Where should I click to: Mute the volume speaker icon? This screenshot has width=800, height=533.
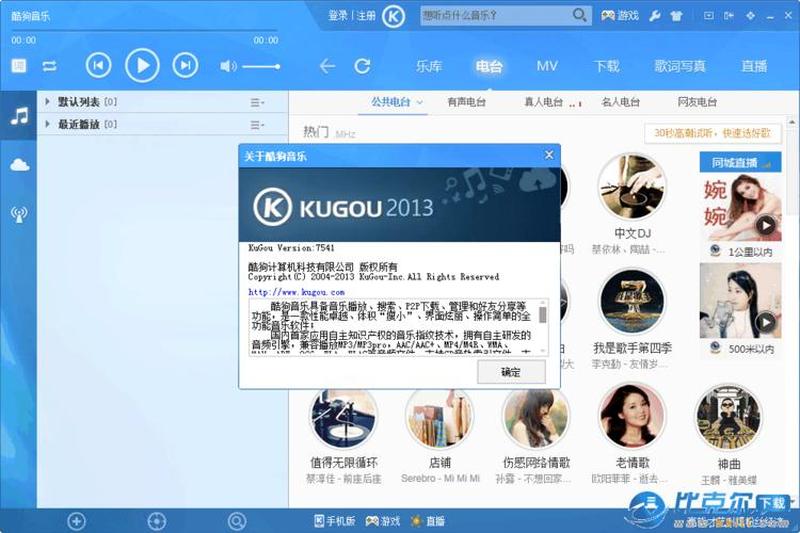[x=228, y=66]
